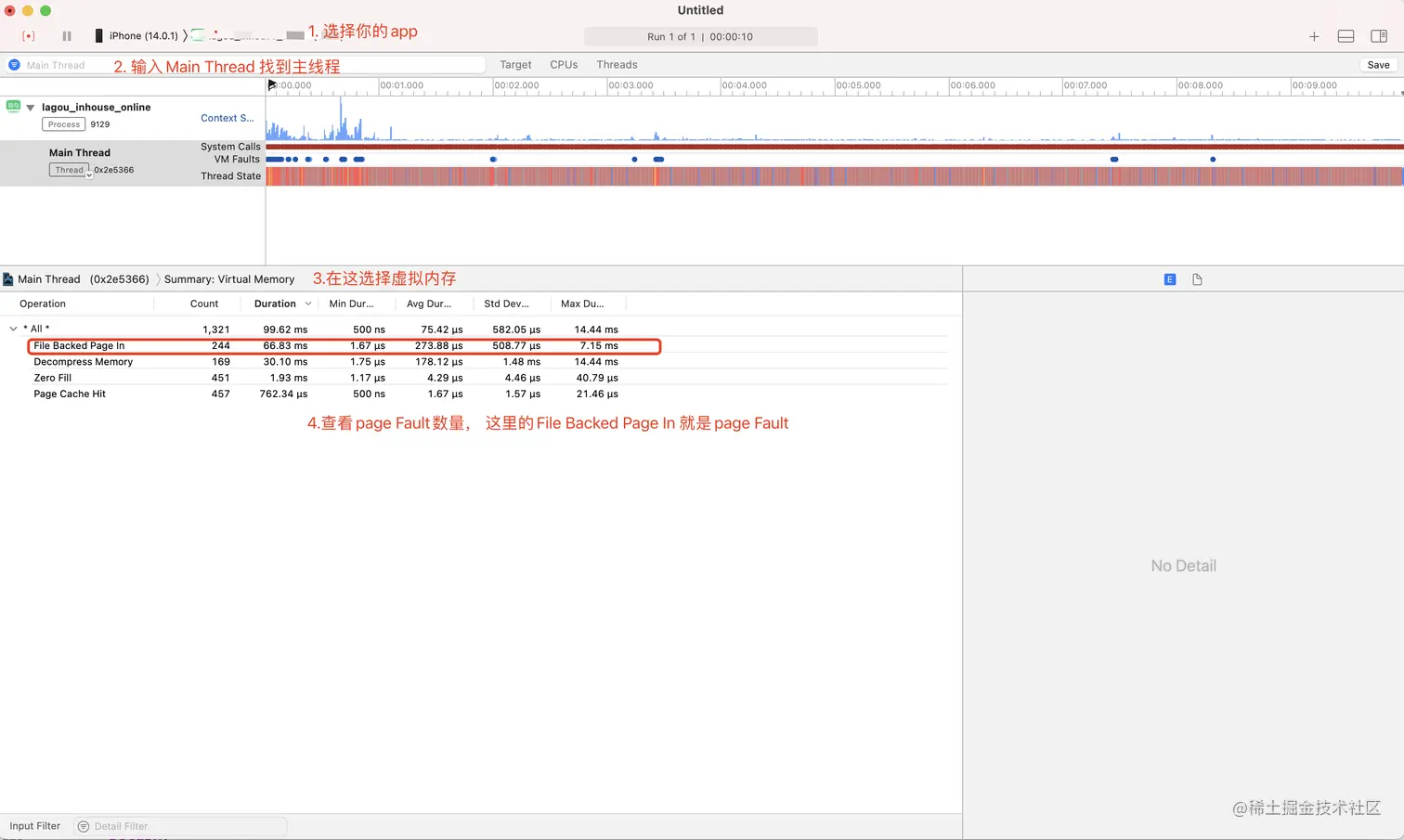This screenshot has height=840, width=1404.
Task: Click the 40.79 µs max duration value
Action: point(596,379)
